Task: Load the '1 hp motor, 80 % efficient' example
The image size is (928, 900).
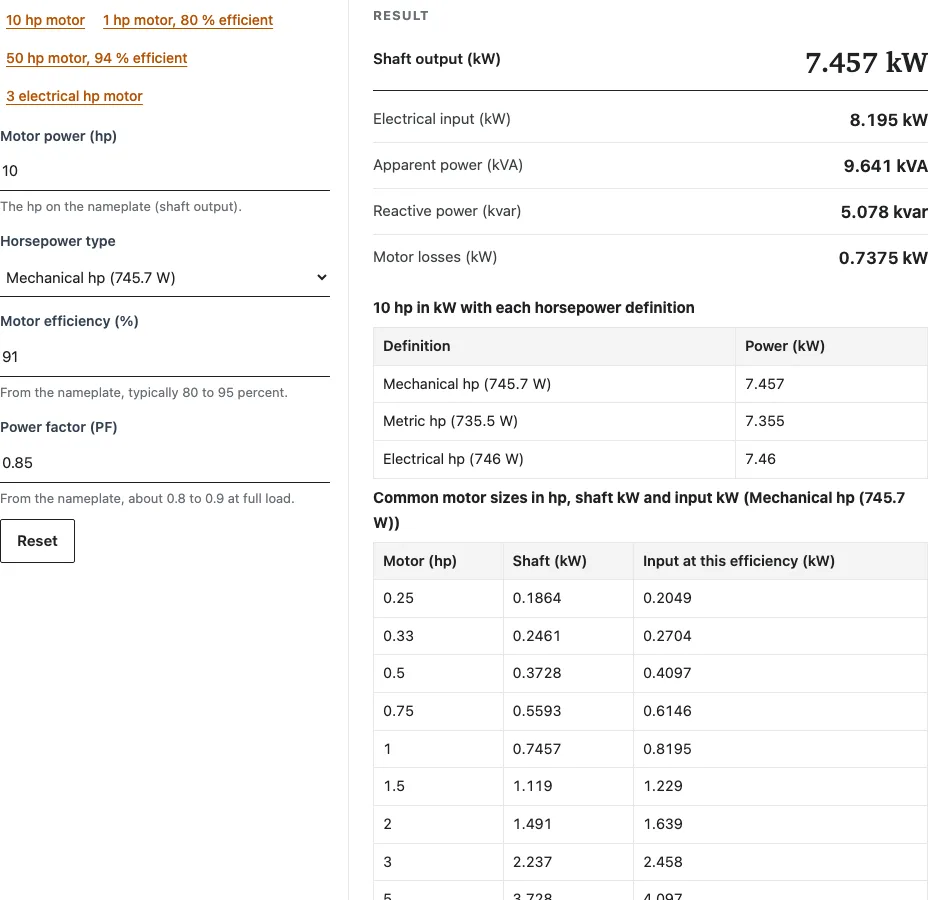Action: pyautogui.click(x=188, y=20)
